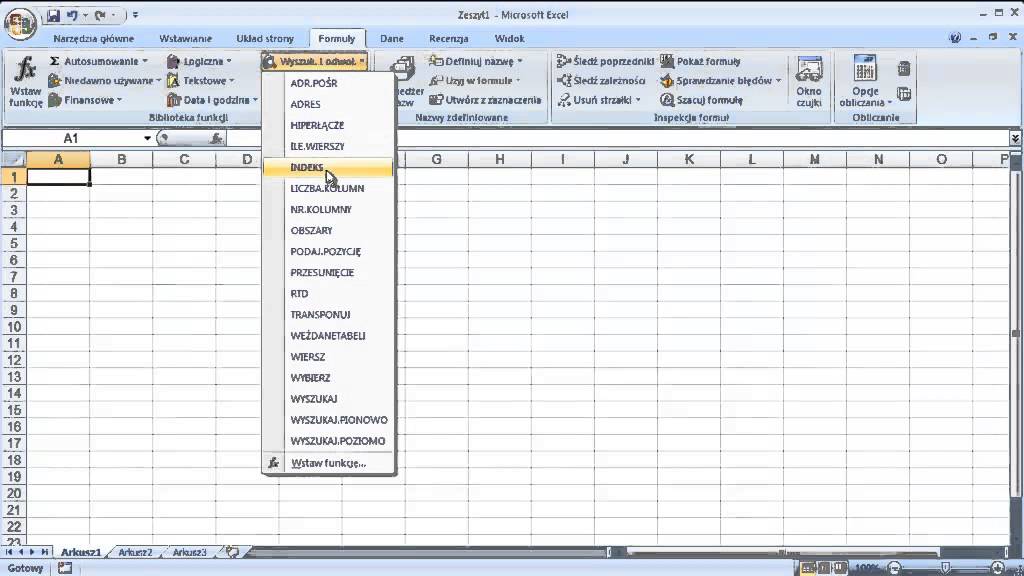1024x576 pixels.
Task: Open Opcje obliczania
Action: [x=865, y=82]
